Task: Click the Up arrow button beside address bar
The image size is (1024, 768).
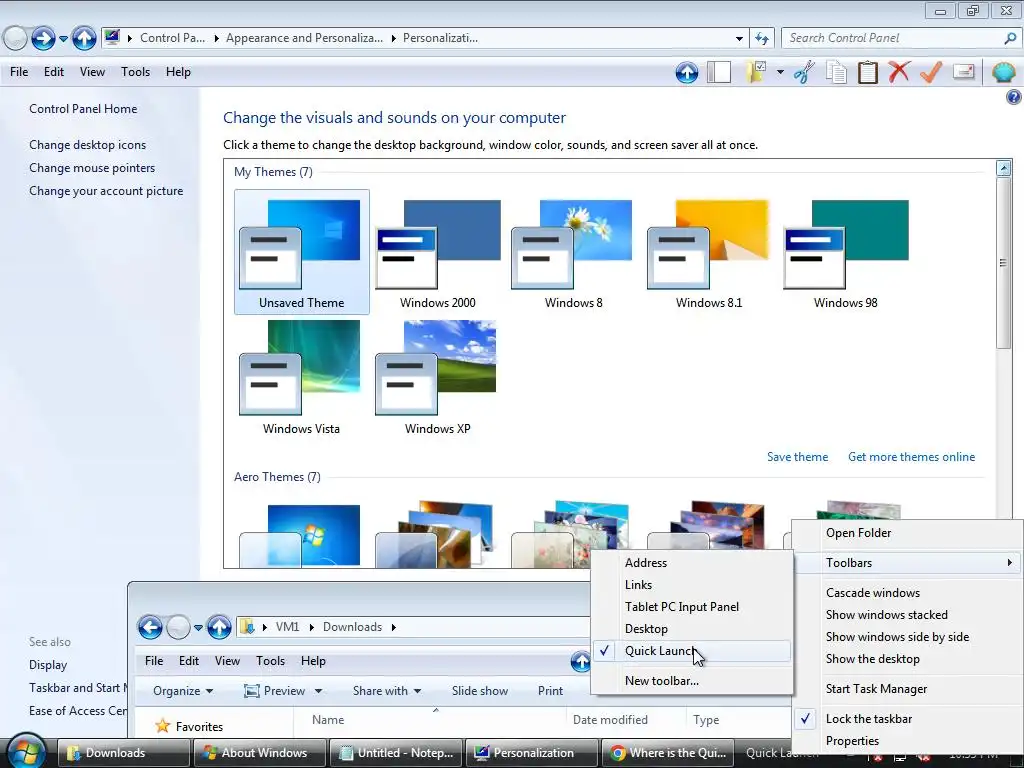Action: [84, 39]
